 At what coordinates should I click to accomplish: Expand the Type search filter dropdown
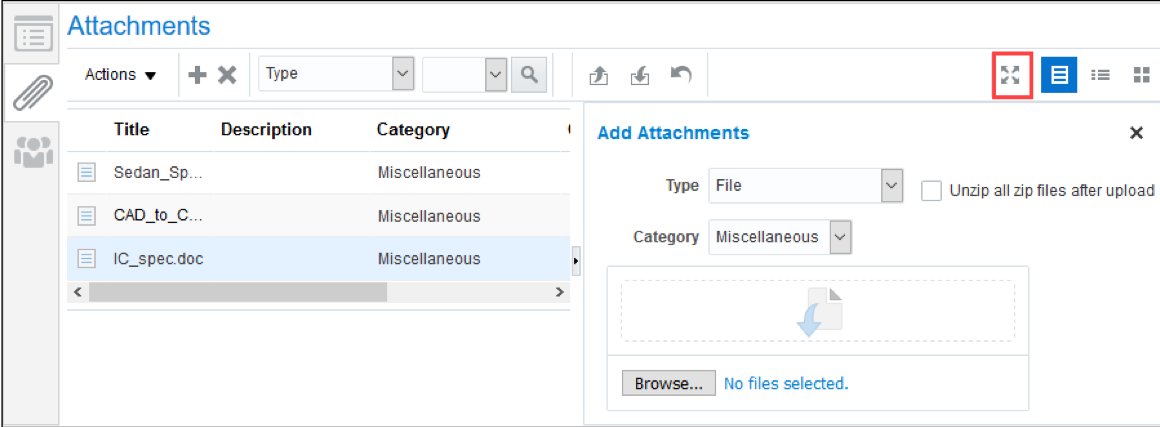coord(402,73)
